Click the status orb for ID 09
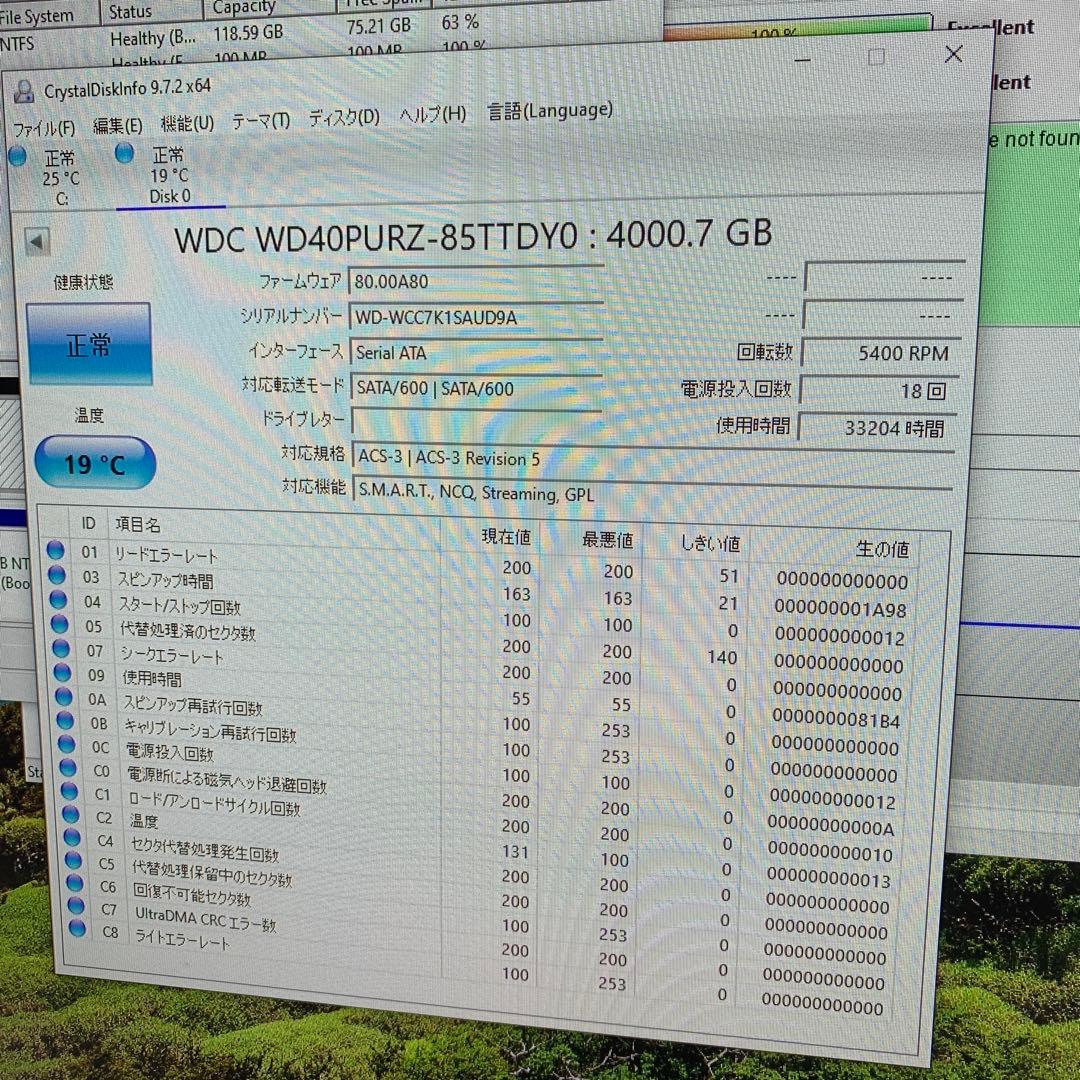Image resolution: width=1080 pixels, height=1080 pixels. tap(63, 673)
